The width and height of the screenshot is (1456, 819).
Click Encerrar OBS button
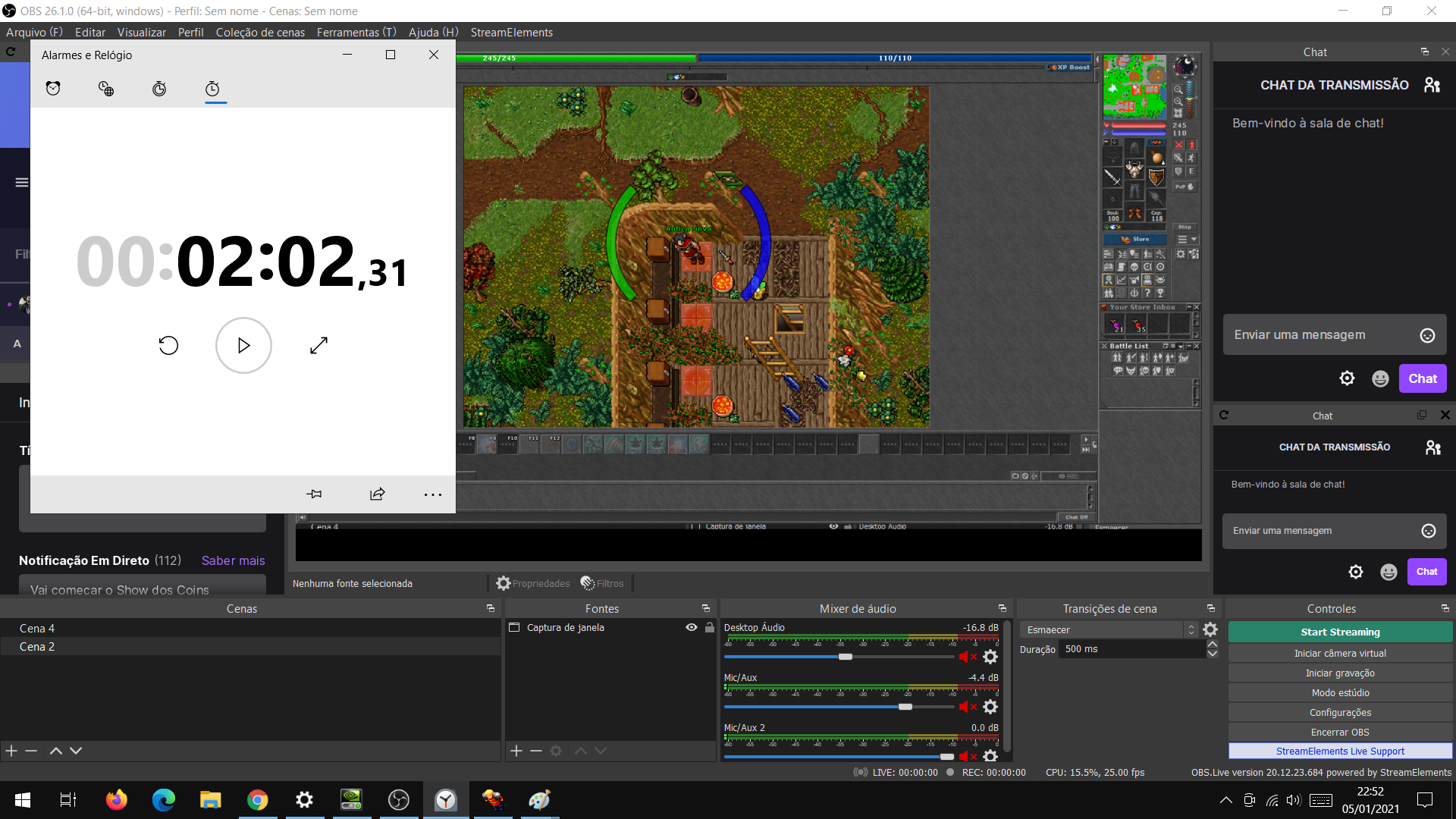click(x=1340, y=732)
